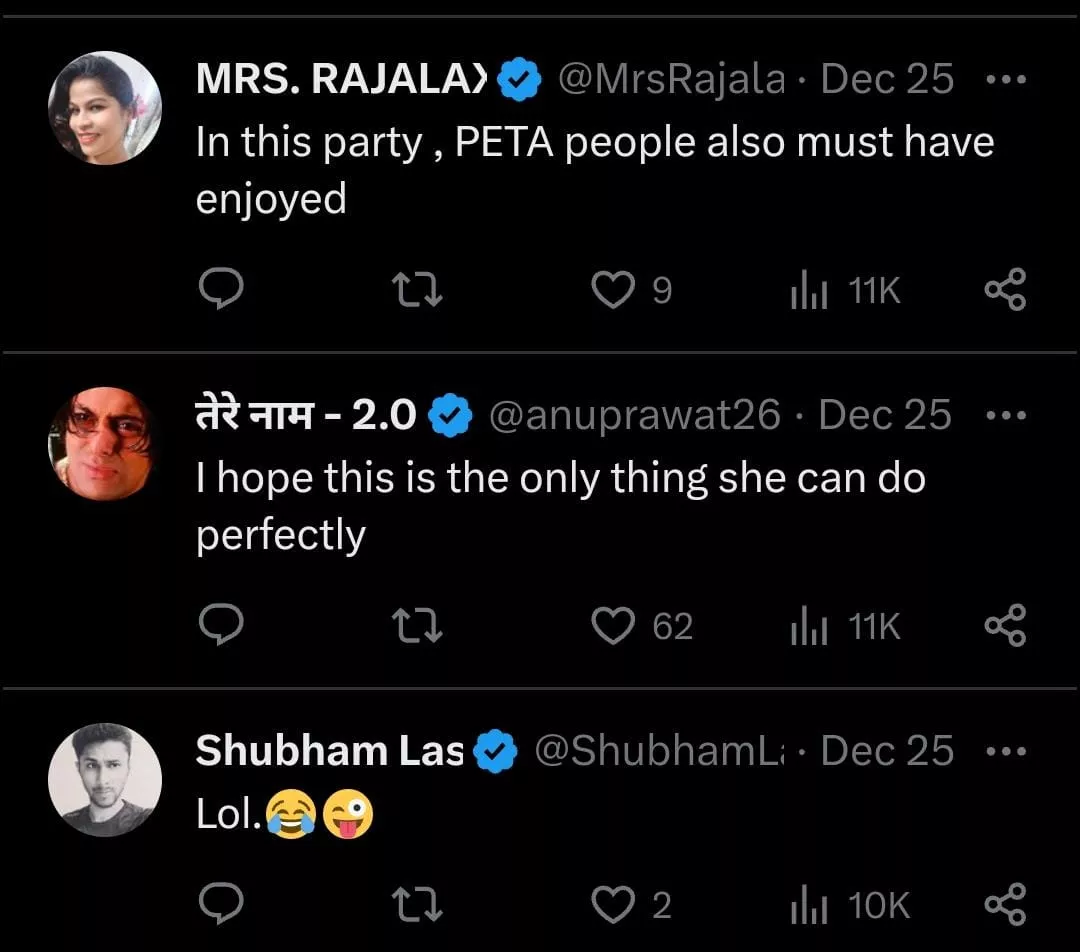This screenshot has height=952, width=1080.
Task: Reply to Shubham's Lol tweet
Action: coord(220,905)
